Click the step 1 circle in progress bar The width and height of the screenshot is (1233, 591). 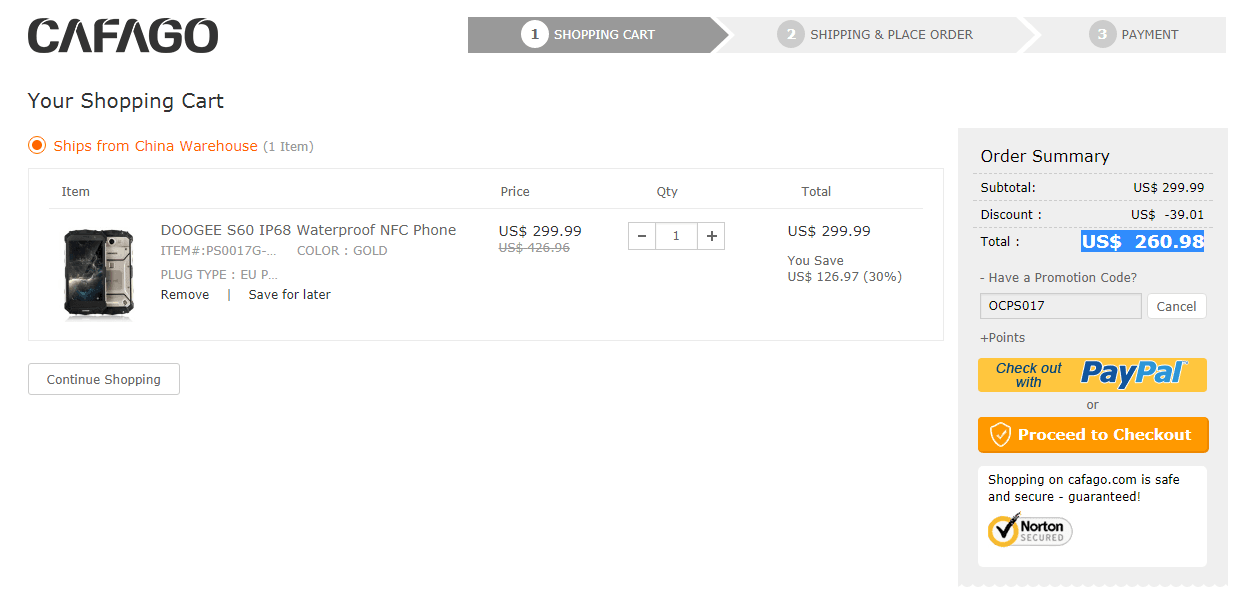pyautogui.click(x=535, y=34)
